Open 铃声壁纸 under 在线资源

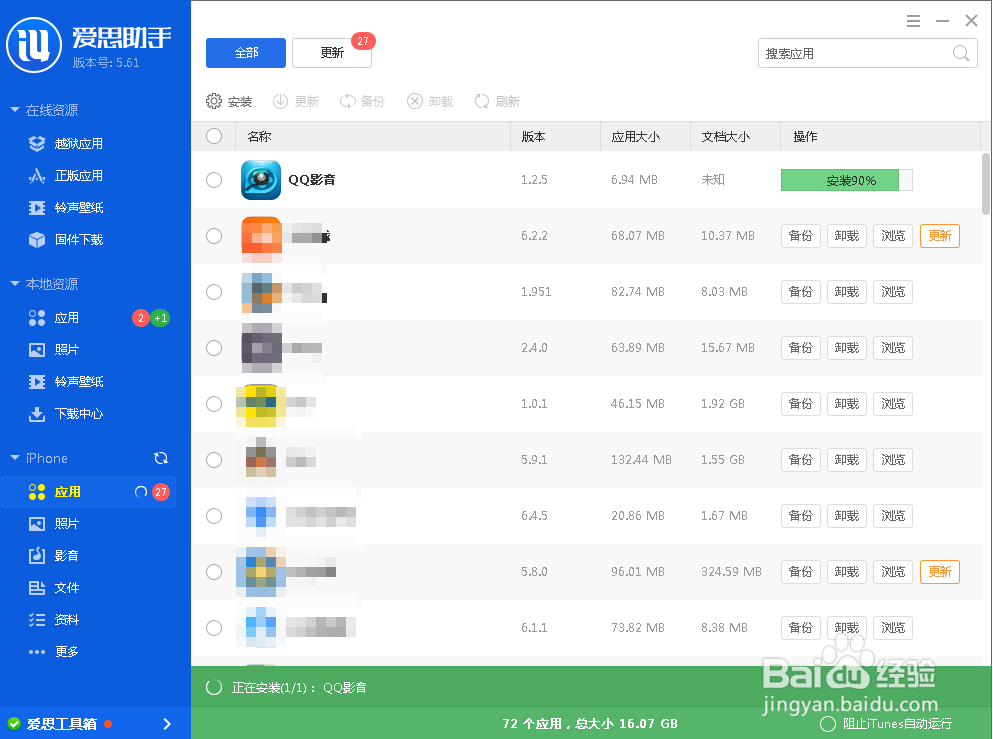click(x=66, y=208)
